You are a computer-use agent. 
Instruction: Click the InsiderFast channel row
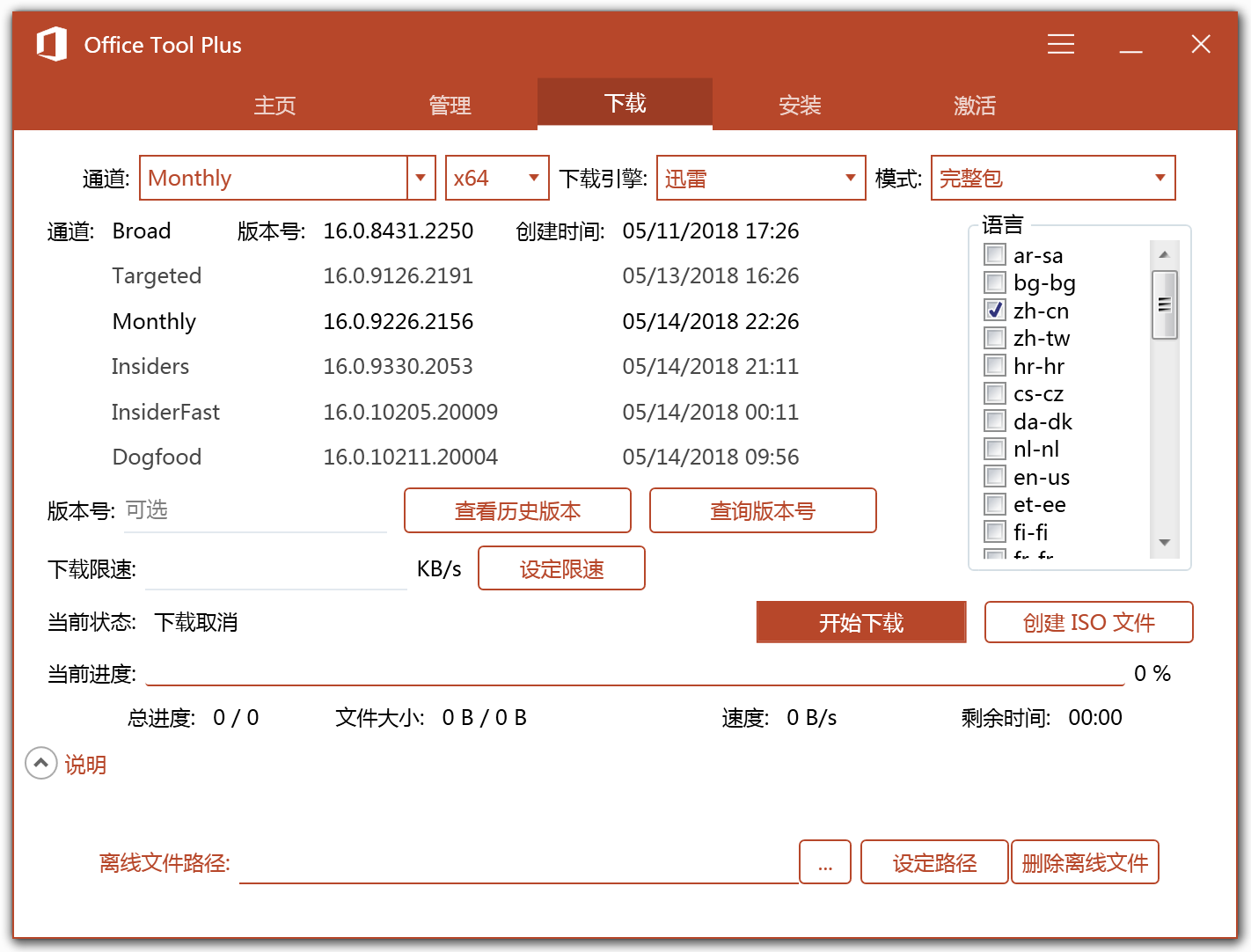(x=165, y=412)
